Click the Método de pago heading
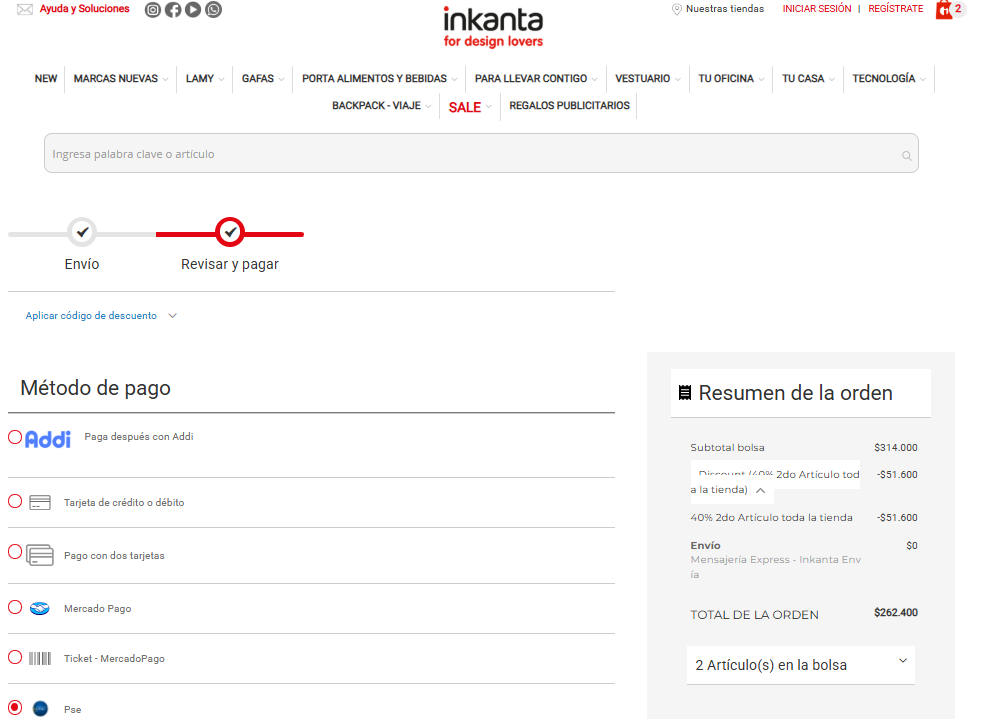Viewport: 992px width, 723px height. [96, 388]
